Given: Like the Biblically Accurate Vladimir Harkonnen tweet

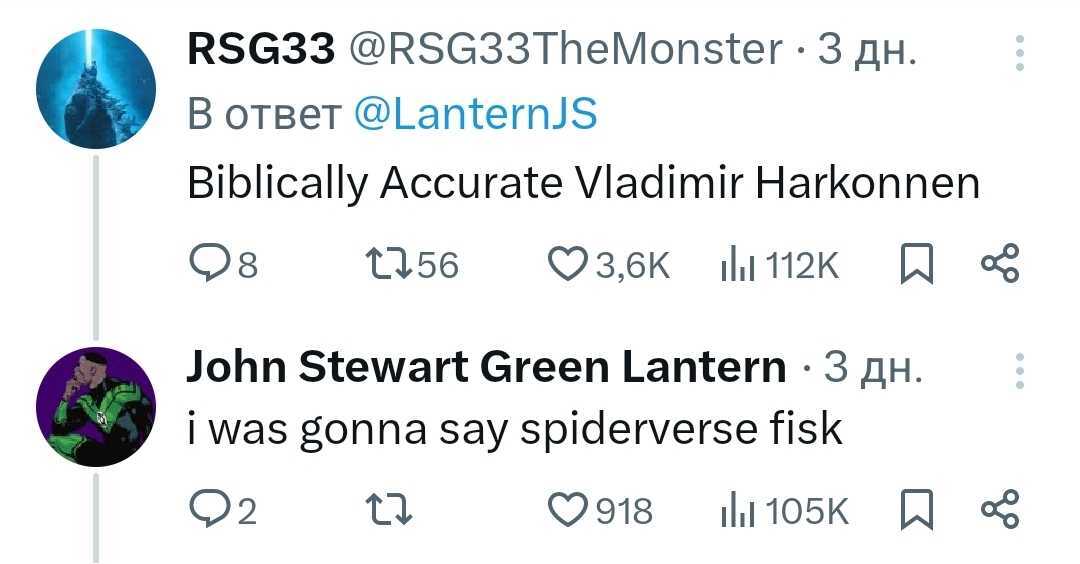Looking at the screenshot, I should (568, 265).
